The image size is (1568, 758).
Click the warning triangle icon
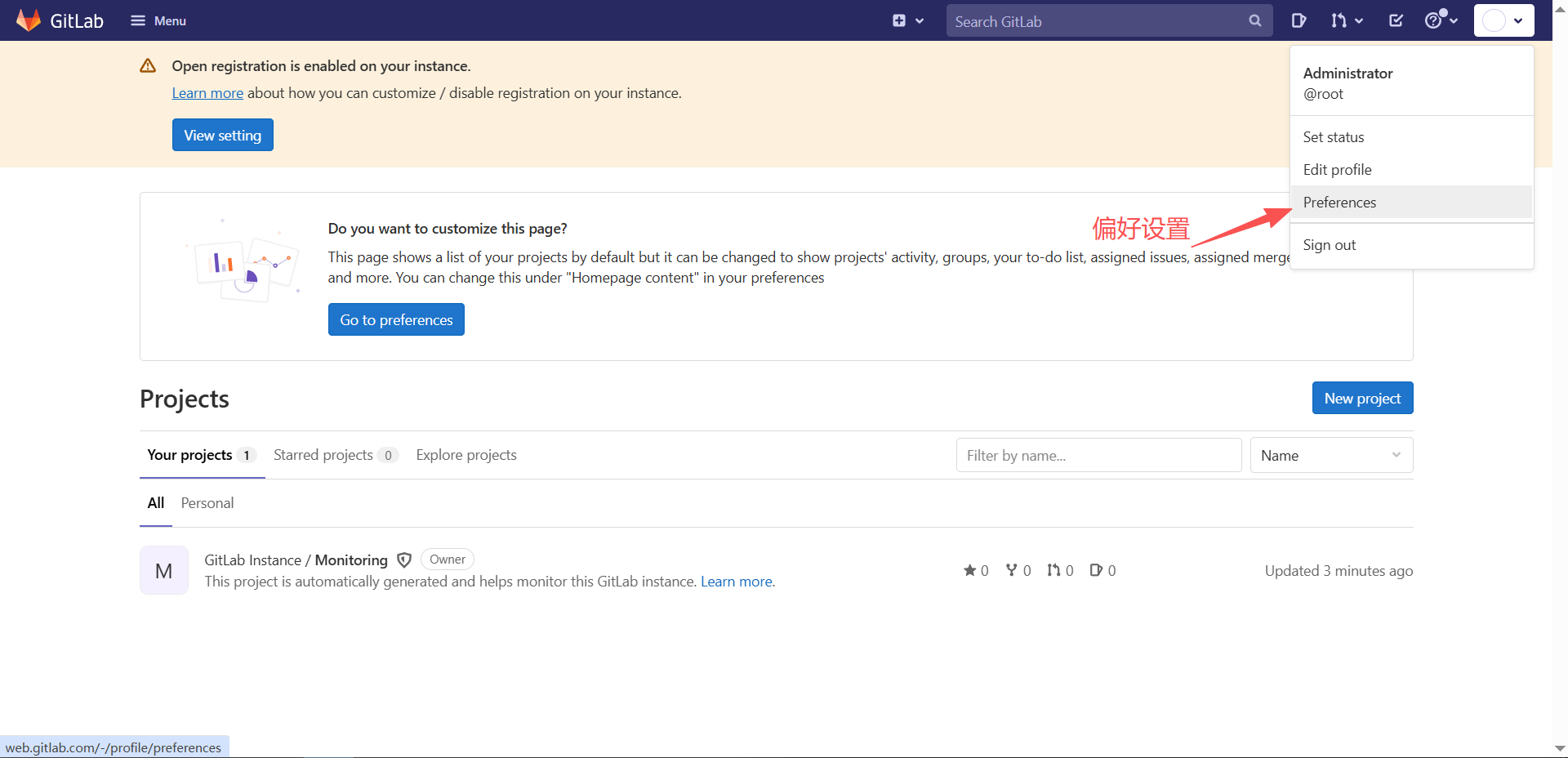coord(148,65)
